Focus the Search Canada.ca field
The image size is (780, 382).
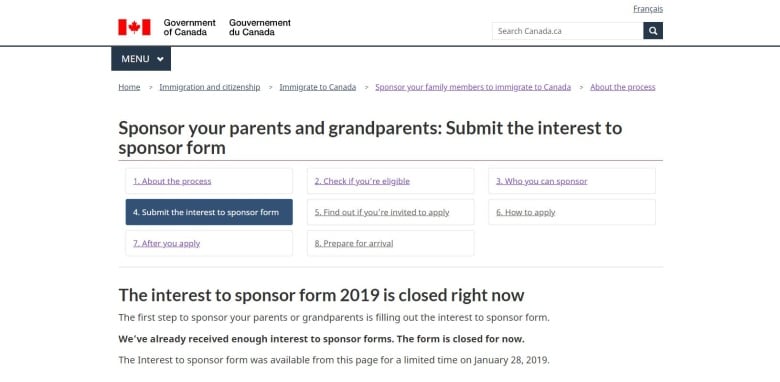pos(568,31)
